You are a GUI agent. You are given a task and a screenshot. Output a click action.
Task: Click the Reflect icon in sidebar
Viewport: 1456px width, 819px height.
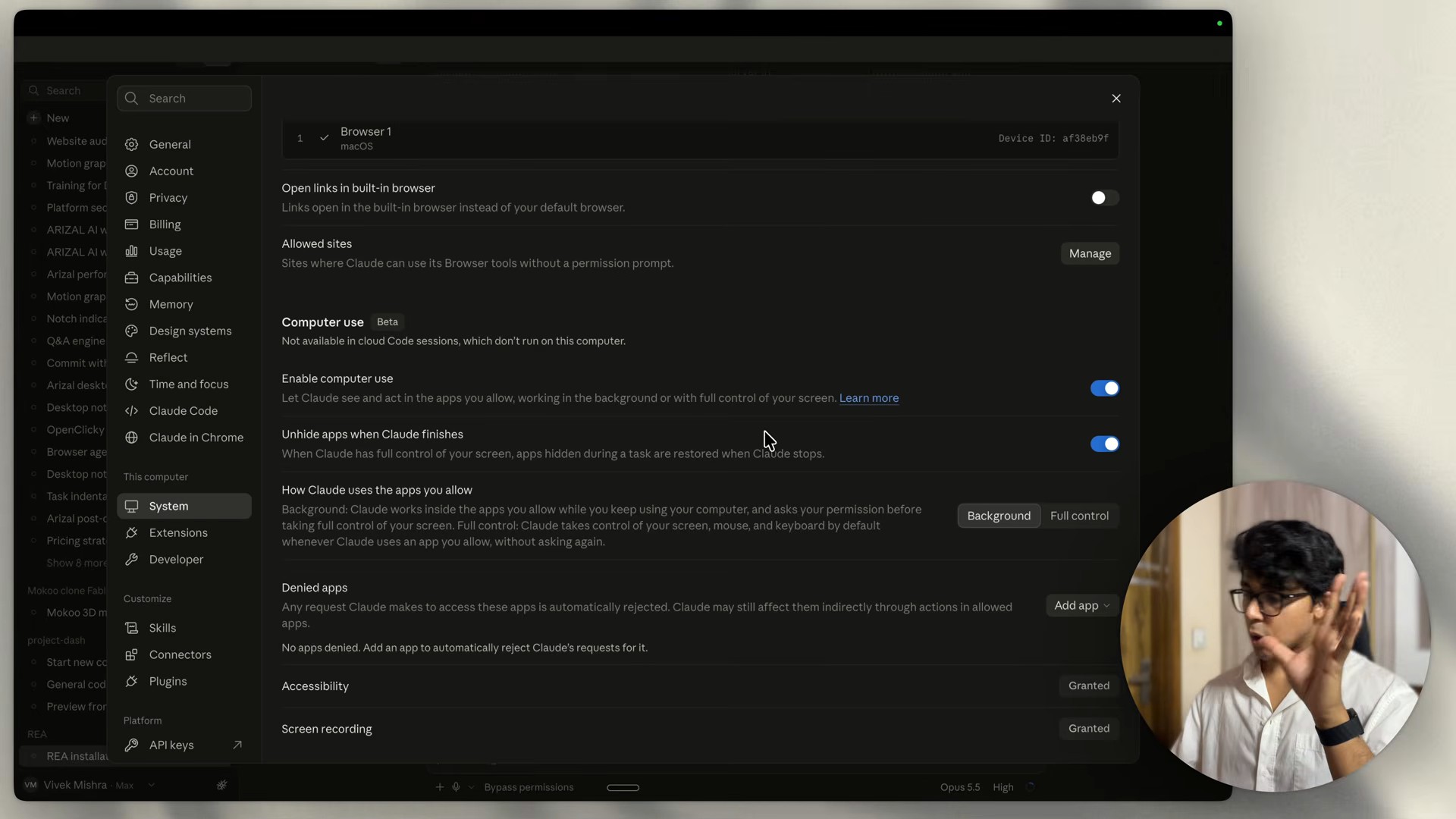tap(131, 357)
